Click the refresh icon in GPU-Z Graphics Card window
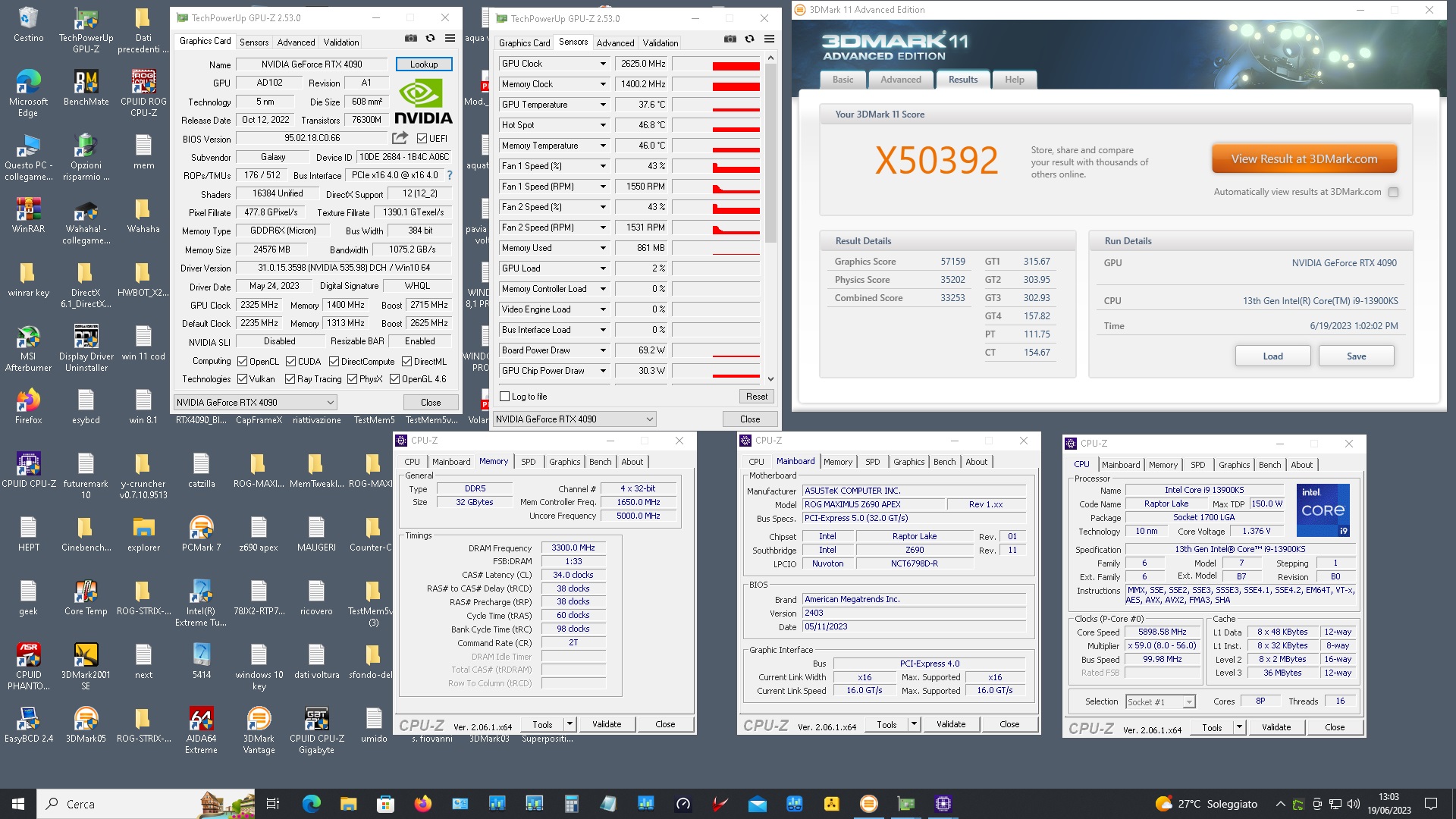This screenshot has height=819, width=1456. tap(430, 38)
